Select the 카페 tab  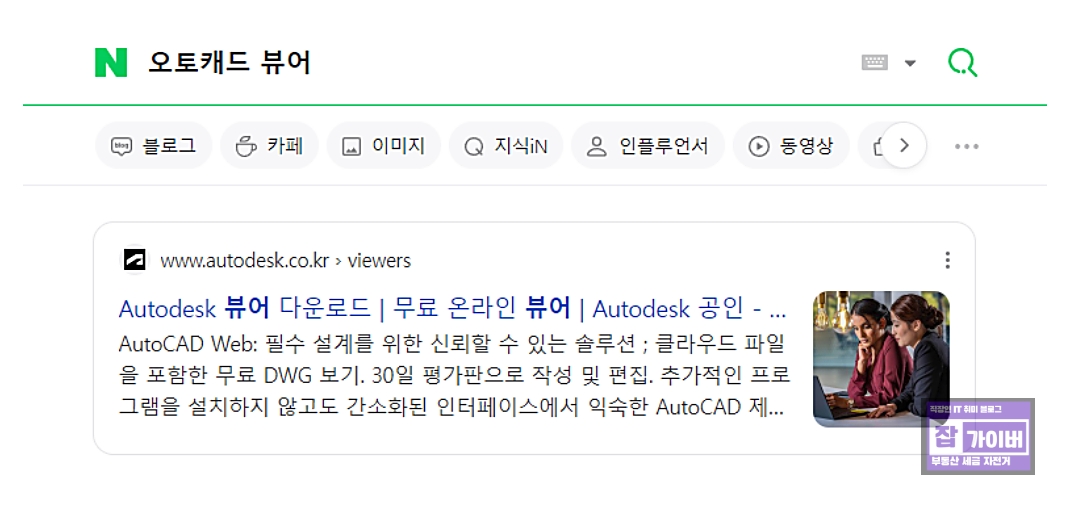[x=269, y=145]
